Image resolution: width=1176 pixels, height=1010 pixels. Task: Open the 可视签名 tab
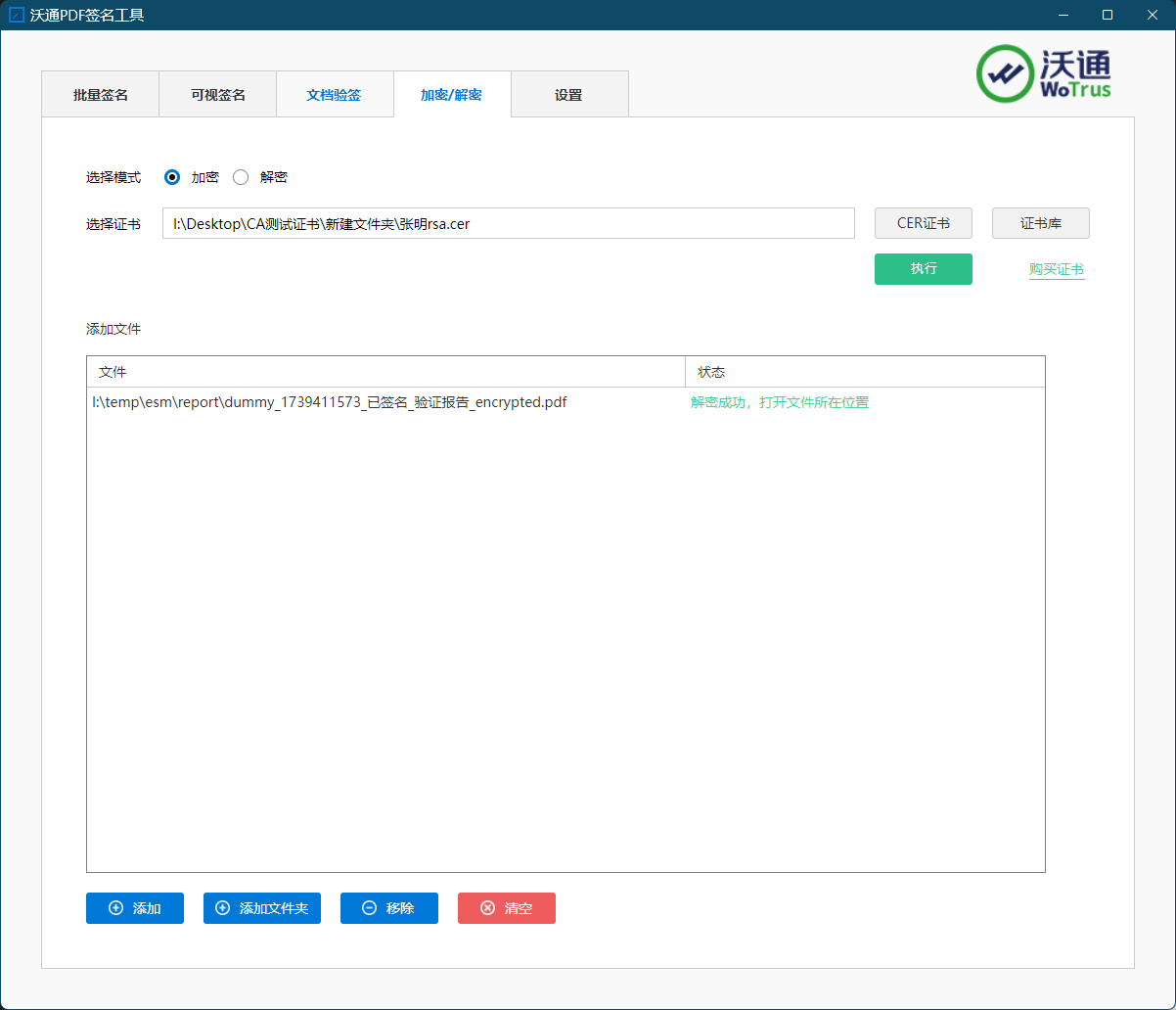217,95
